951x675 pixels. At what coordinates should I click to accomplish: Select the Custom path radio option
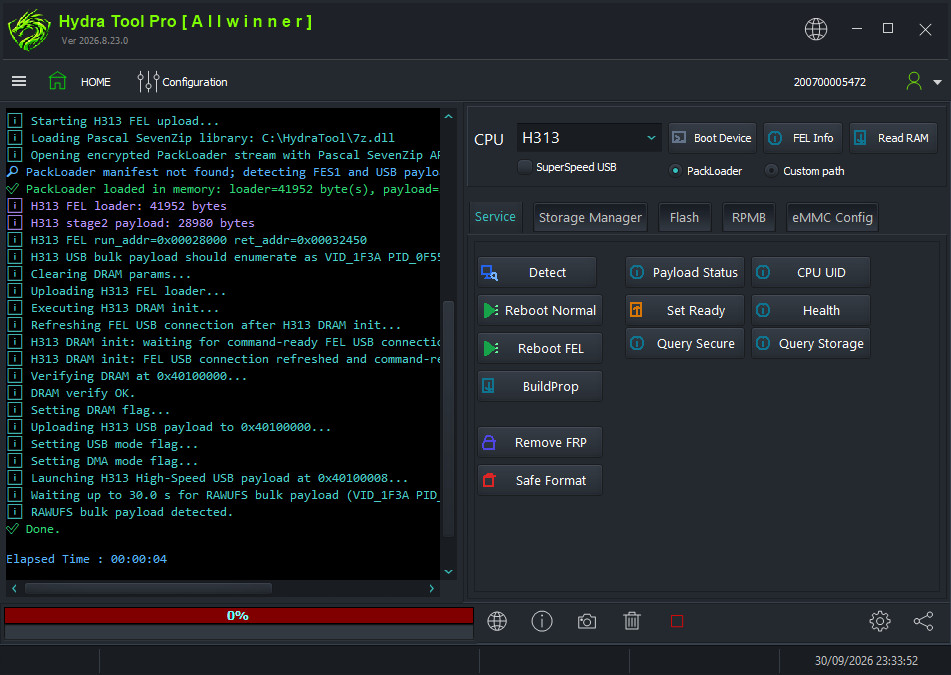tap(771, 171)
